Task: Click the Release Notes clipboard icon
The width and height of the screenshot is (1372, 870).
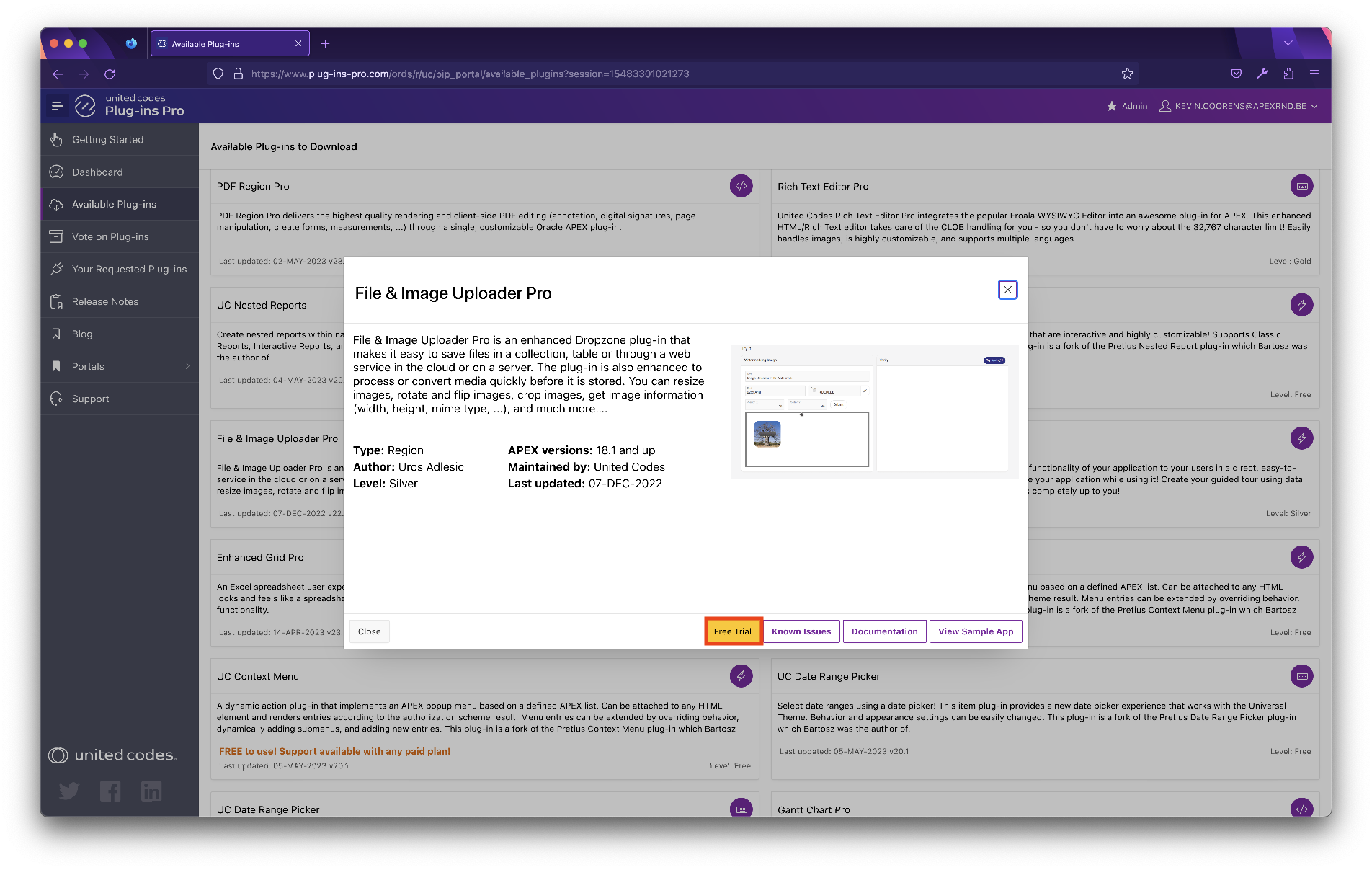Action: (x=56, y=301)
